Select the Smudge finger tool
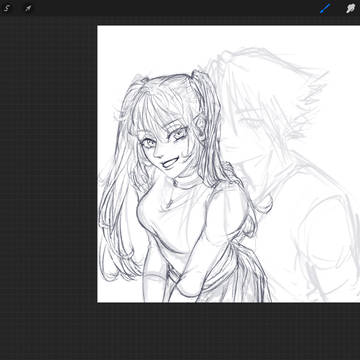The image size is (360, 360). click(x=350, y=8)
